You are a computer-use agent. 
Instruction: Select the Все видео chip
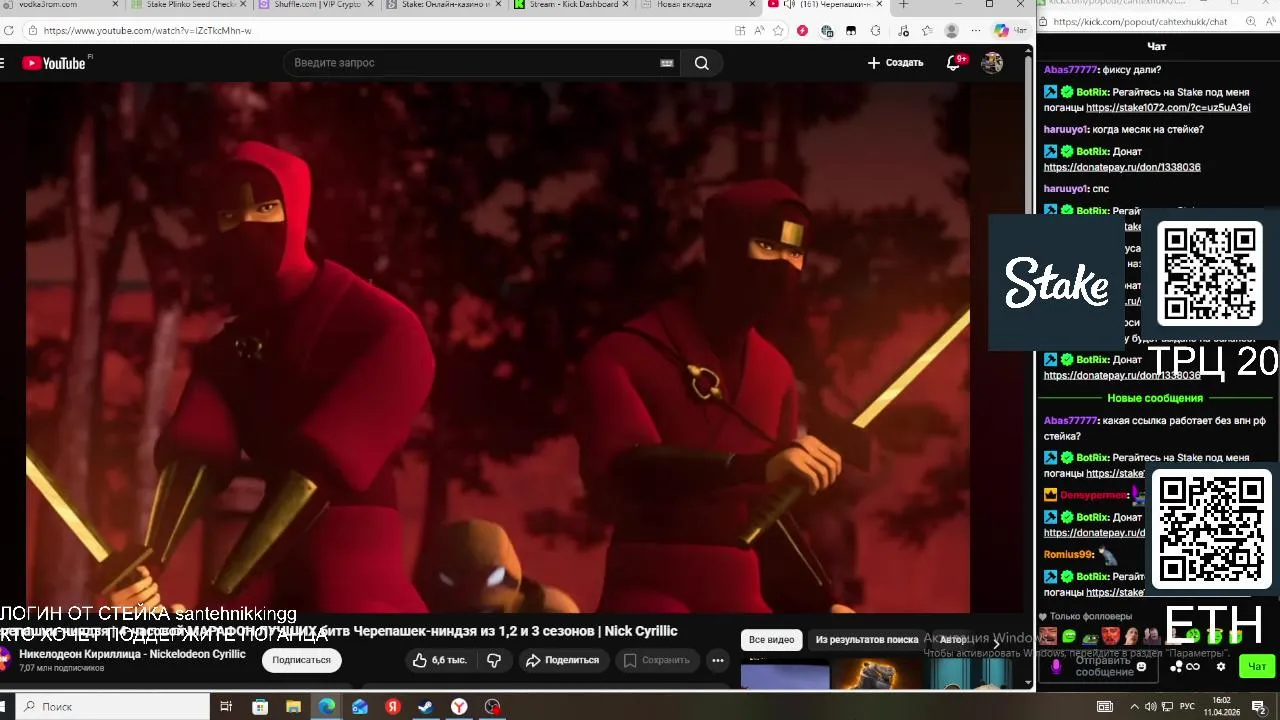(771, 640)
